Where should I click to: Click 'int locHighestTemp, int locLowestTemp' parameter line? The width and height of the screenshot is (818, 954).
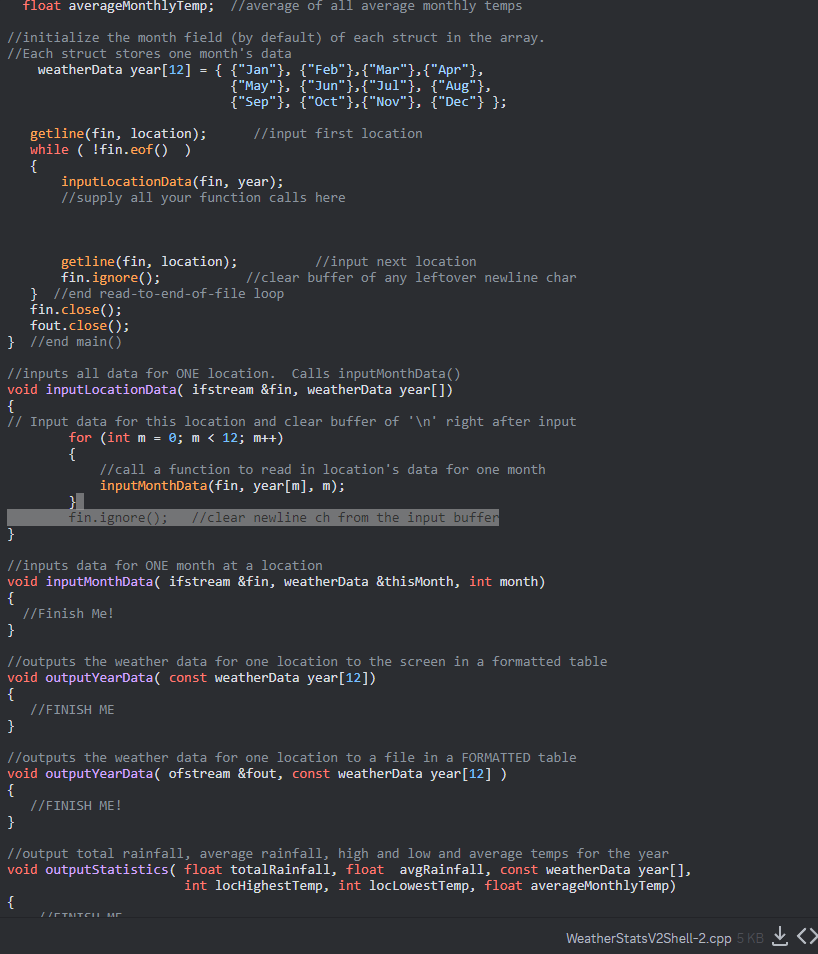pos(430,886)
